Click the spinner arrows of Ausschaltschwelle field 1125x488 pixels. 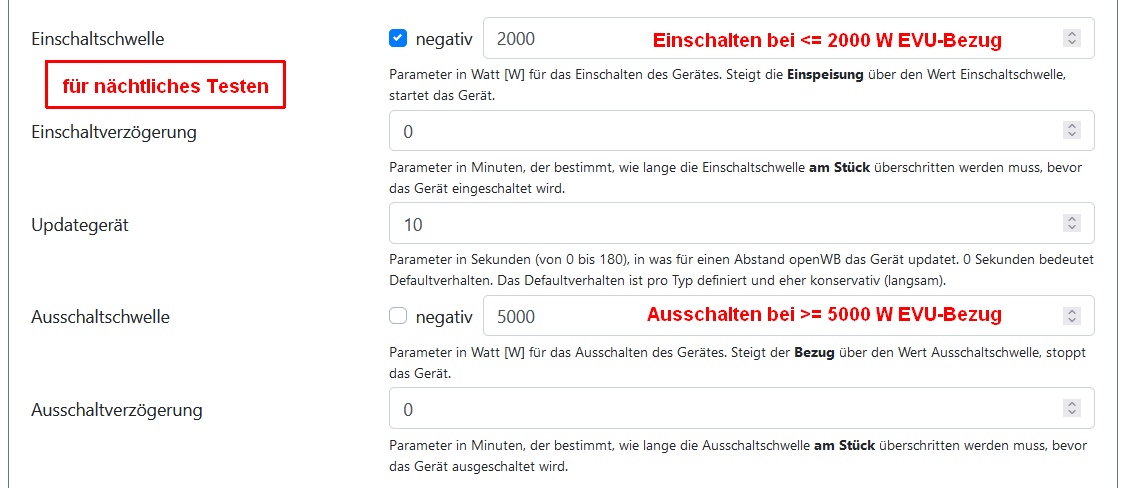click(x=1072, y=317)
